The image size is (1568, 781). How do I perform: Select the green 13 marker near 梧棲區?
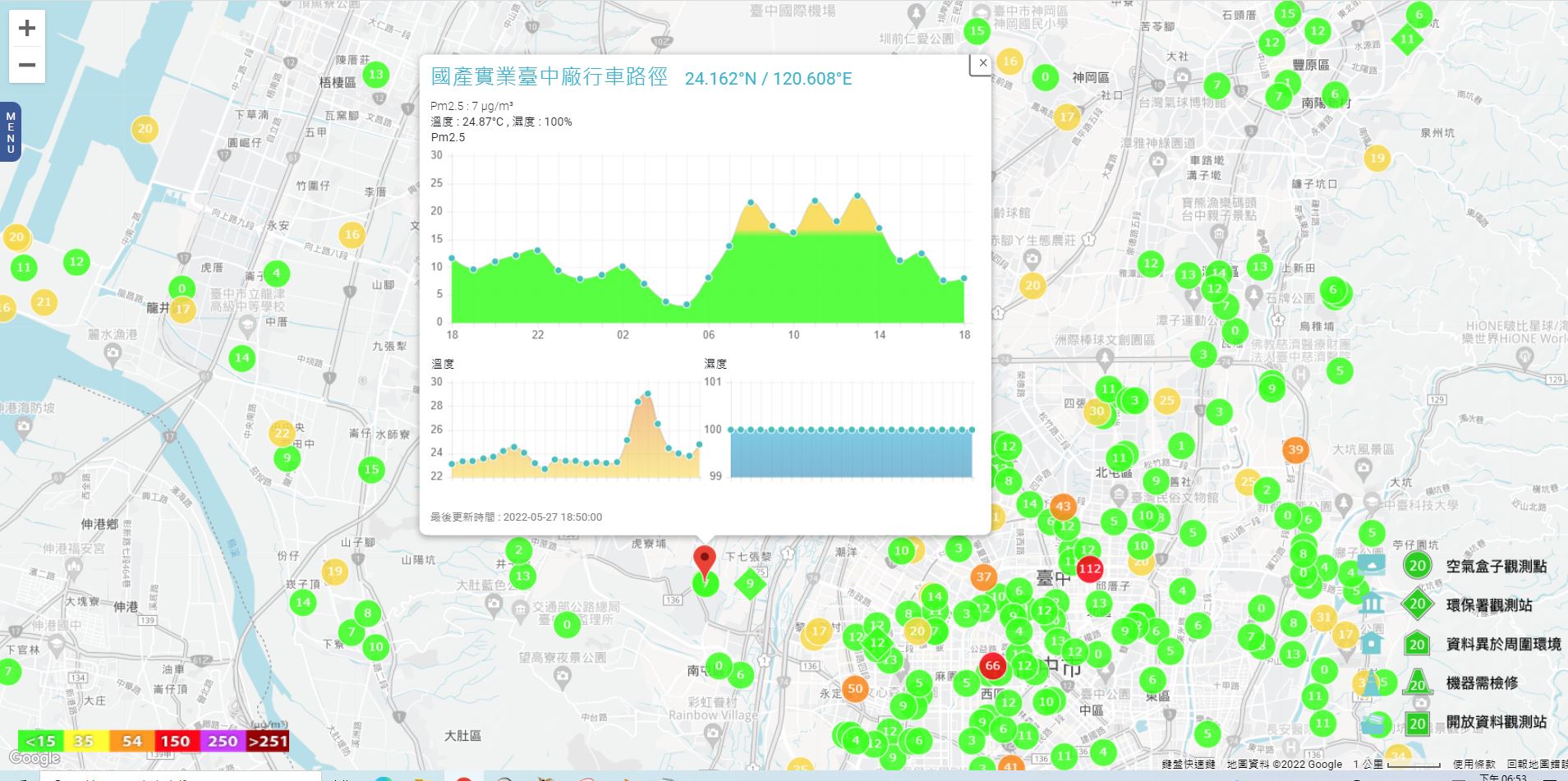[375, 74]
